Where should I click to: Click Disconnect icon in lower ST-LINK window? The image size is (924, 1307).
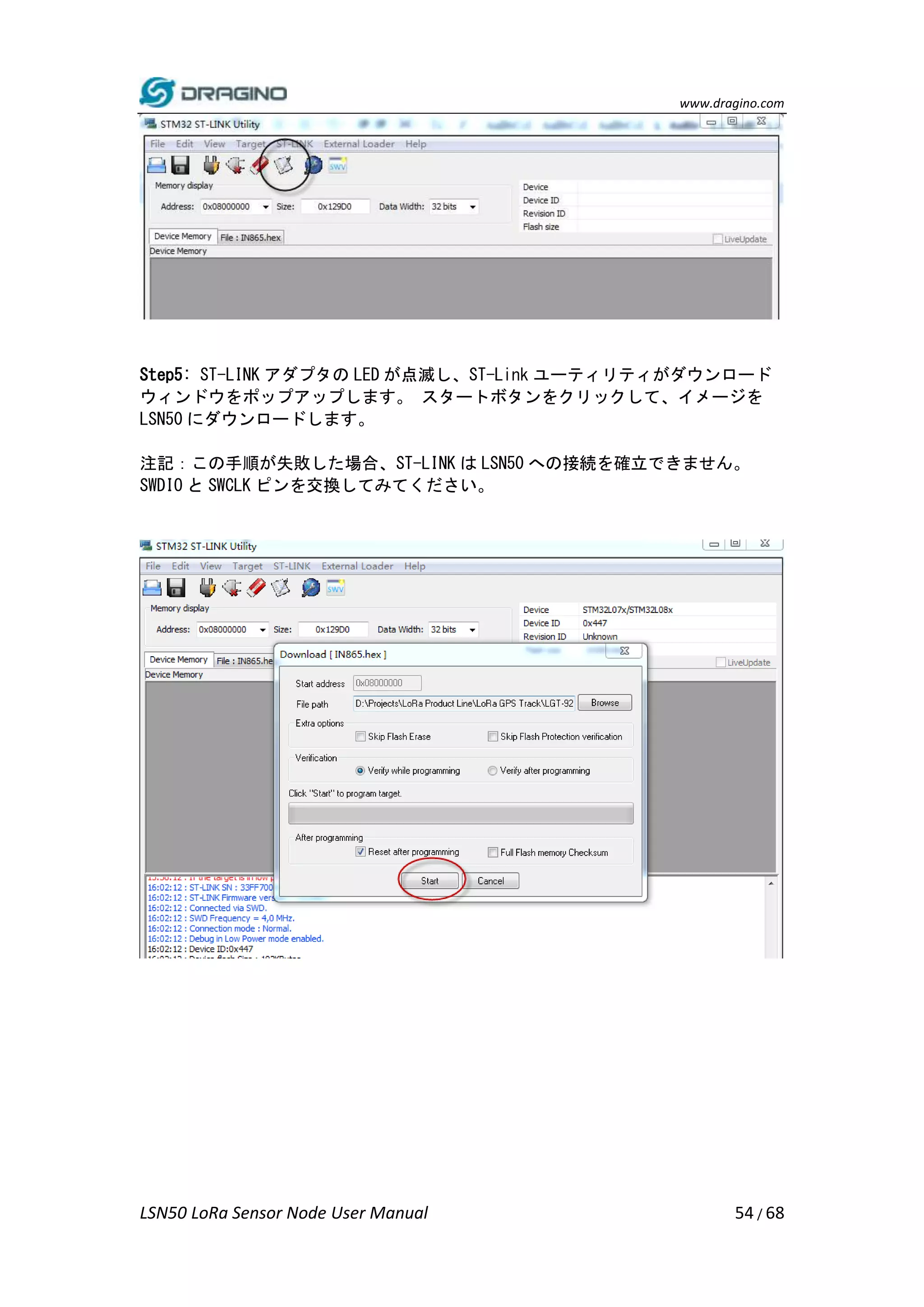231,588
